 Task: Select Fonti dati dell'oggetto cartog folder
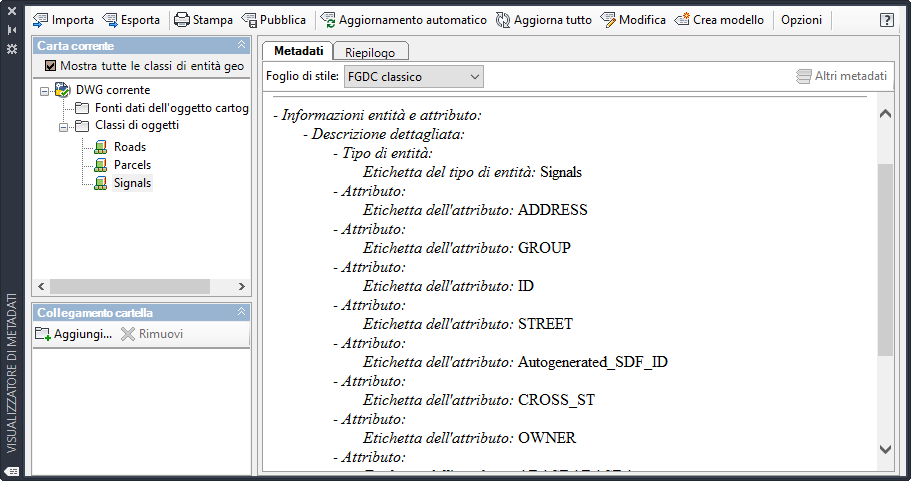(171, 108)
